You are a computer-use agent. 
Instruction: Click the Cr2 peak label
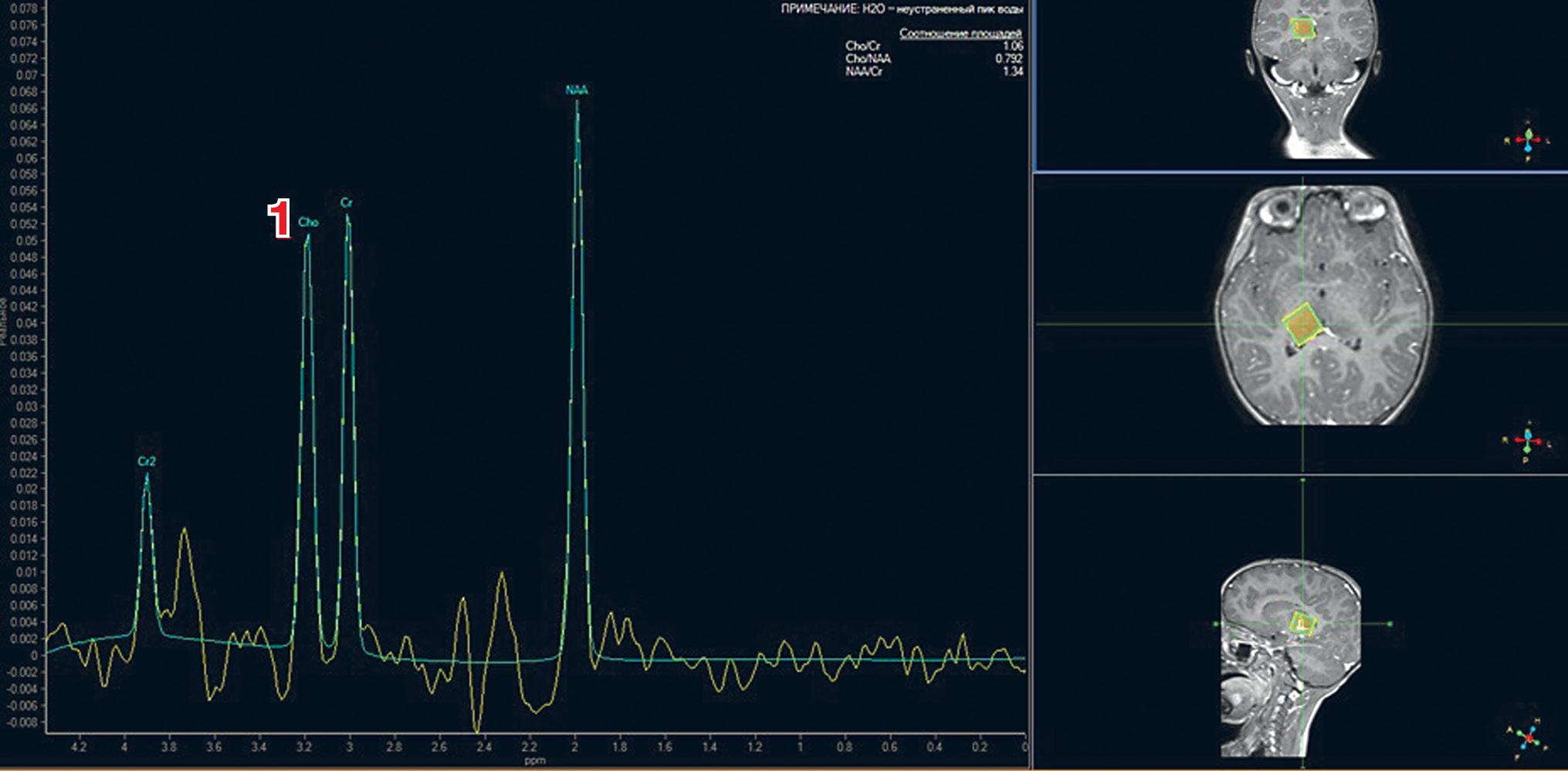147,462
